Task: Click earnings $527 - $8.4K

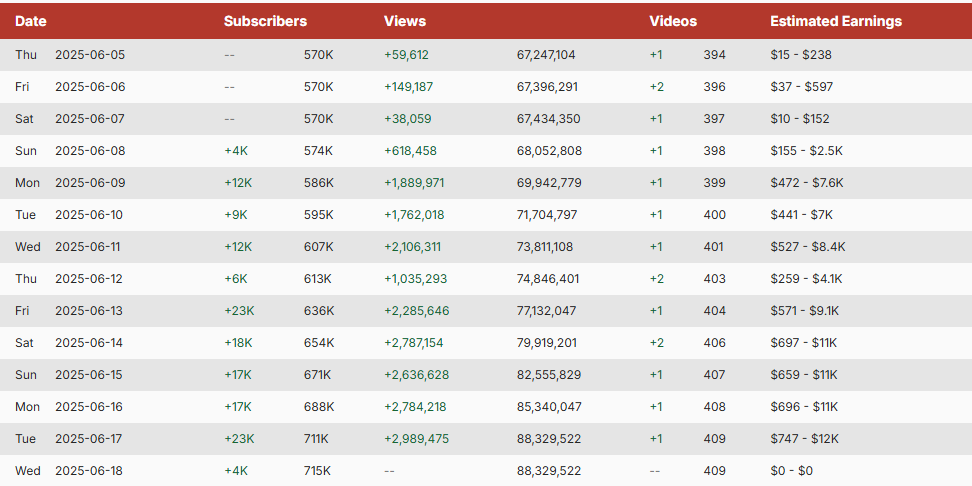Action: [x=808, y=247]
